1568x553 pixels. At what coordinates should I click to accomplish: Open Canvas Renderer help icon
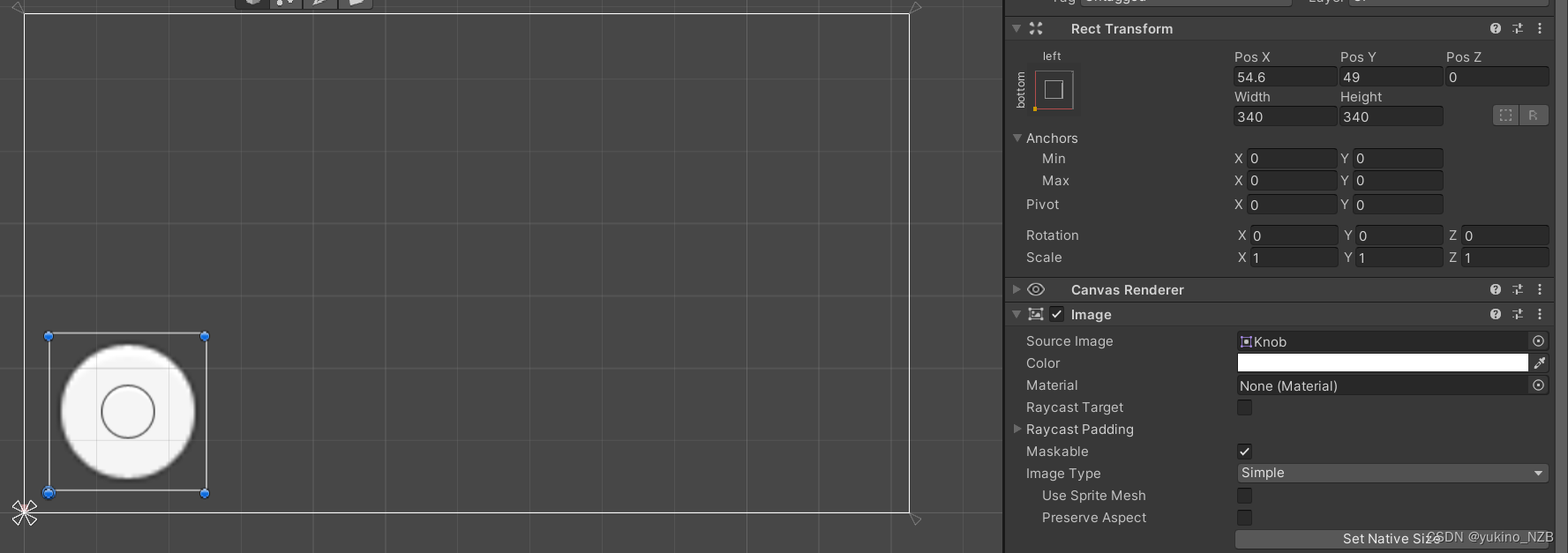(x=1496, y=289)
